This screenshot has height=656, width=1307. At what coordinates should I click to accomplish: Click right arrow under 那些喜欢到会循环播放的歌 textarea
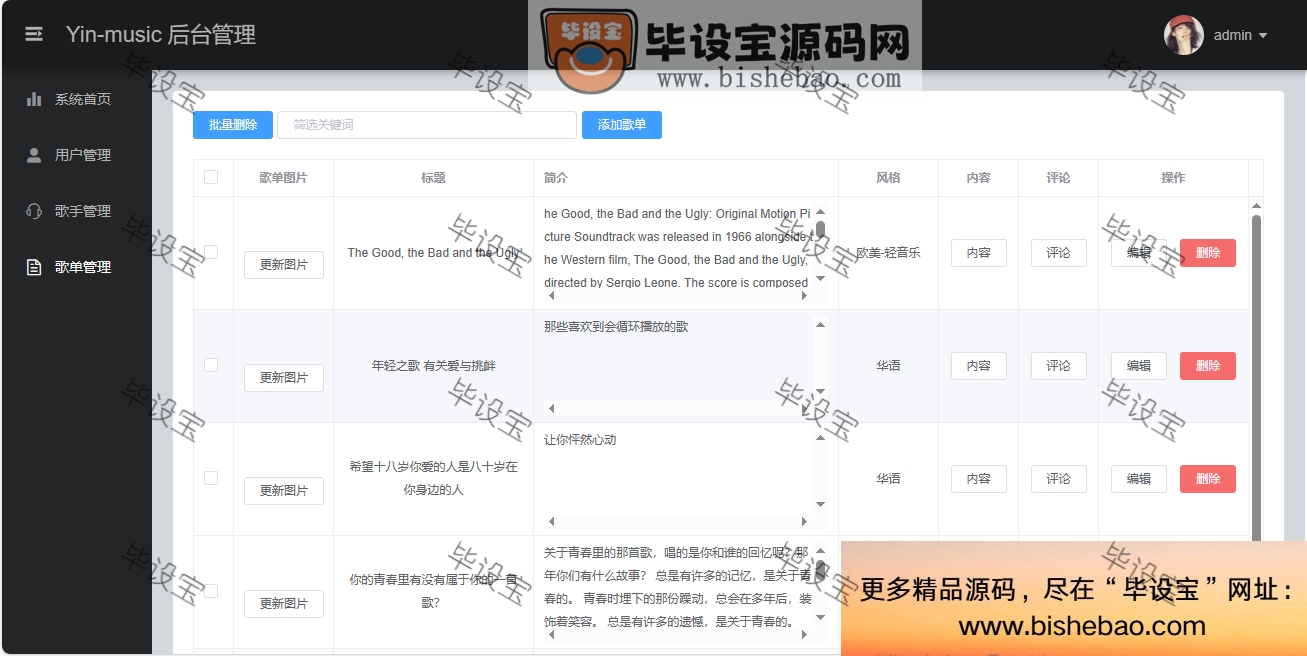pos(804,409)
